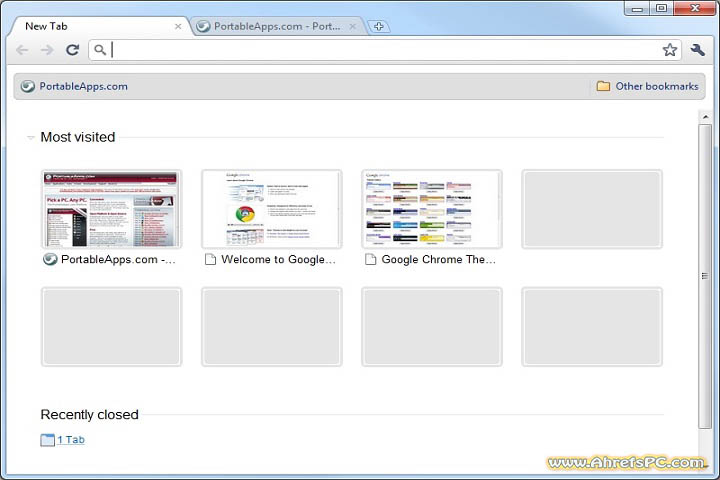Viewport: 720px width, 480px height.
Task: Close the PortableApps.com tab
Action: (352, 27)
